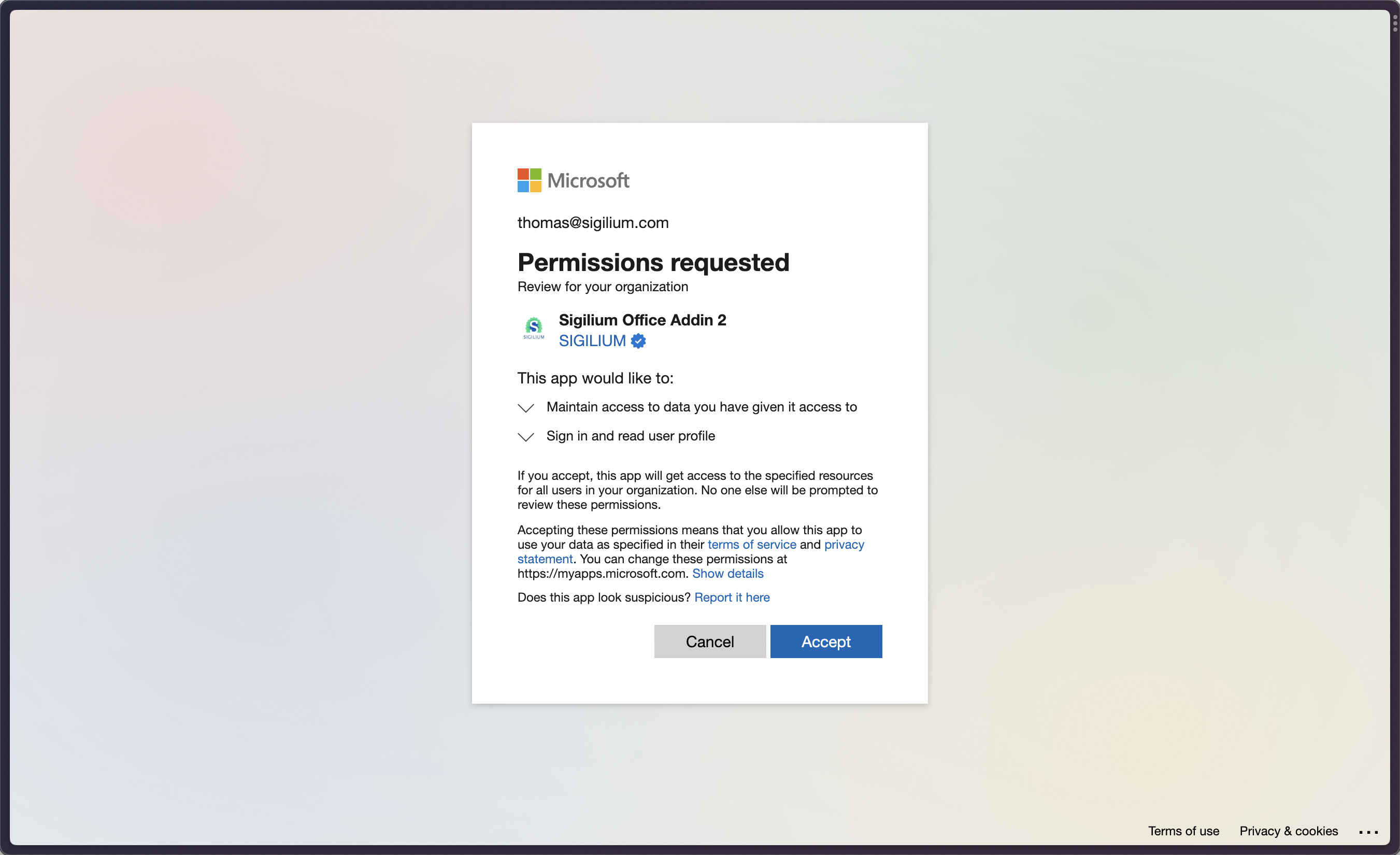Click the Sigilium app logo icon
1400x855 pixels.
(534, 329)
